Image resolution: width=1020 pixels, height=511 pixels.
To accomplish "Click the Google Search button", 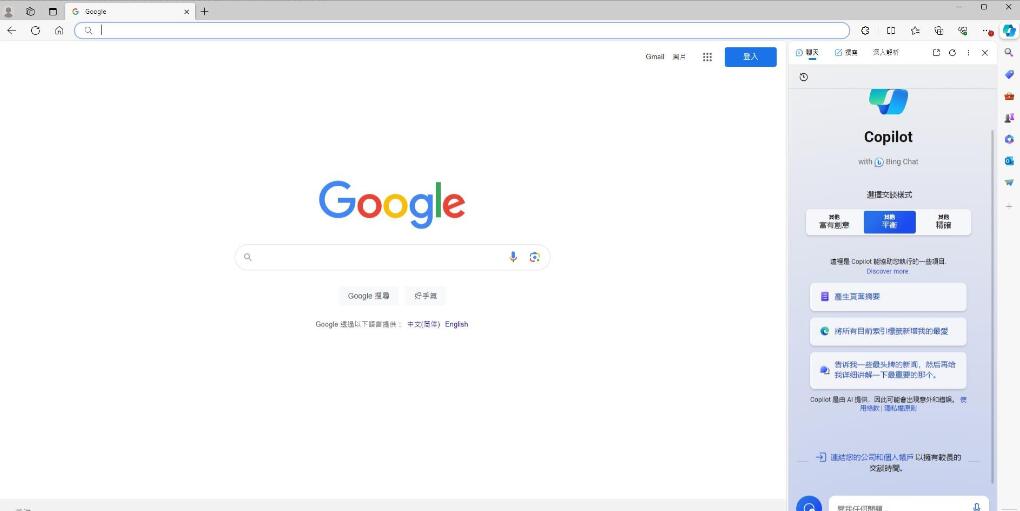I will 368,296.
